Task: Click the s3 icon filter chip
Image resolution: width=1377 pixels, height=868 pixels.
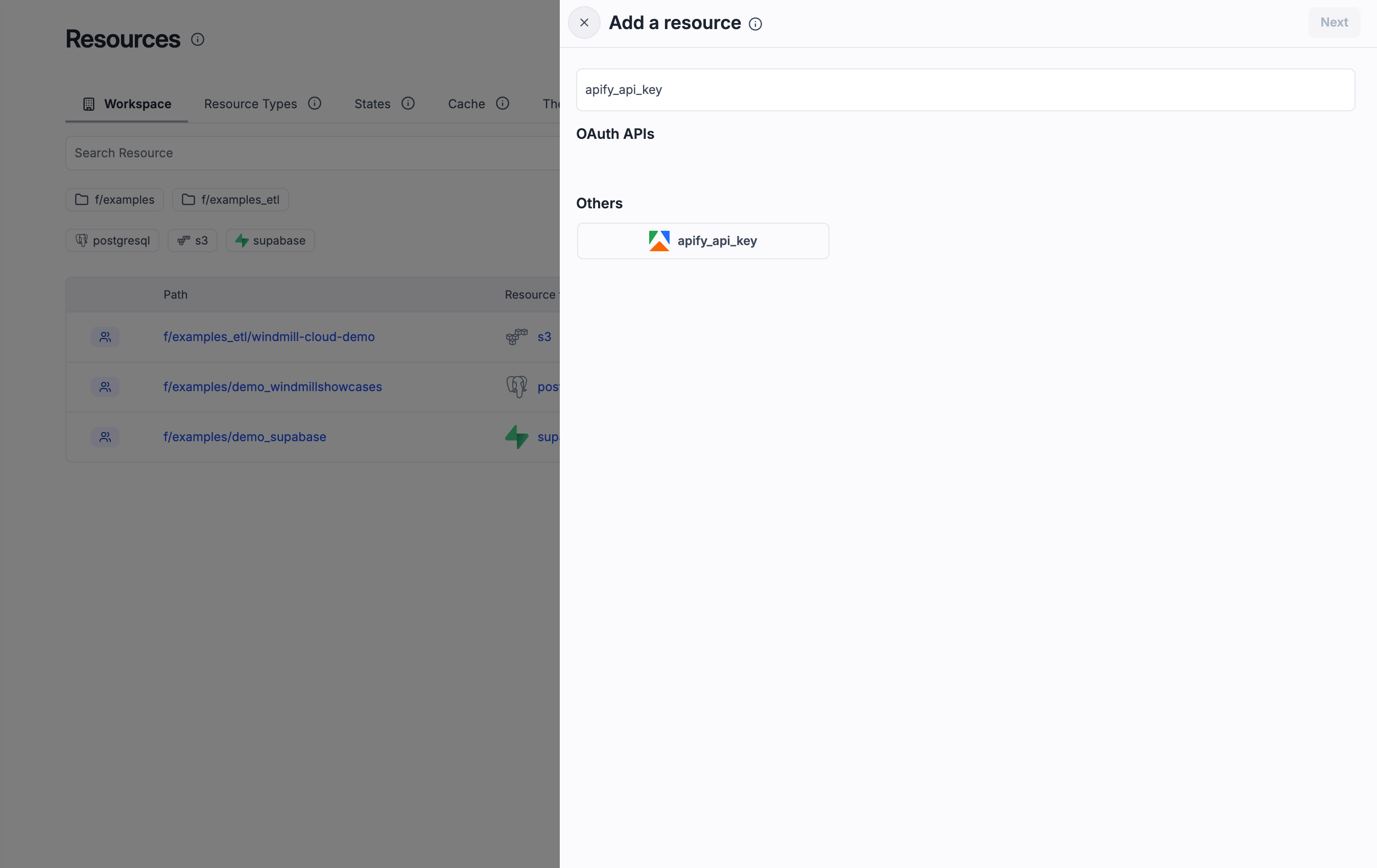Action: click(x=183, y=240)
